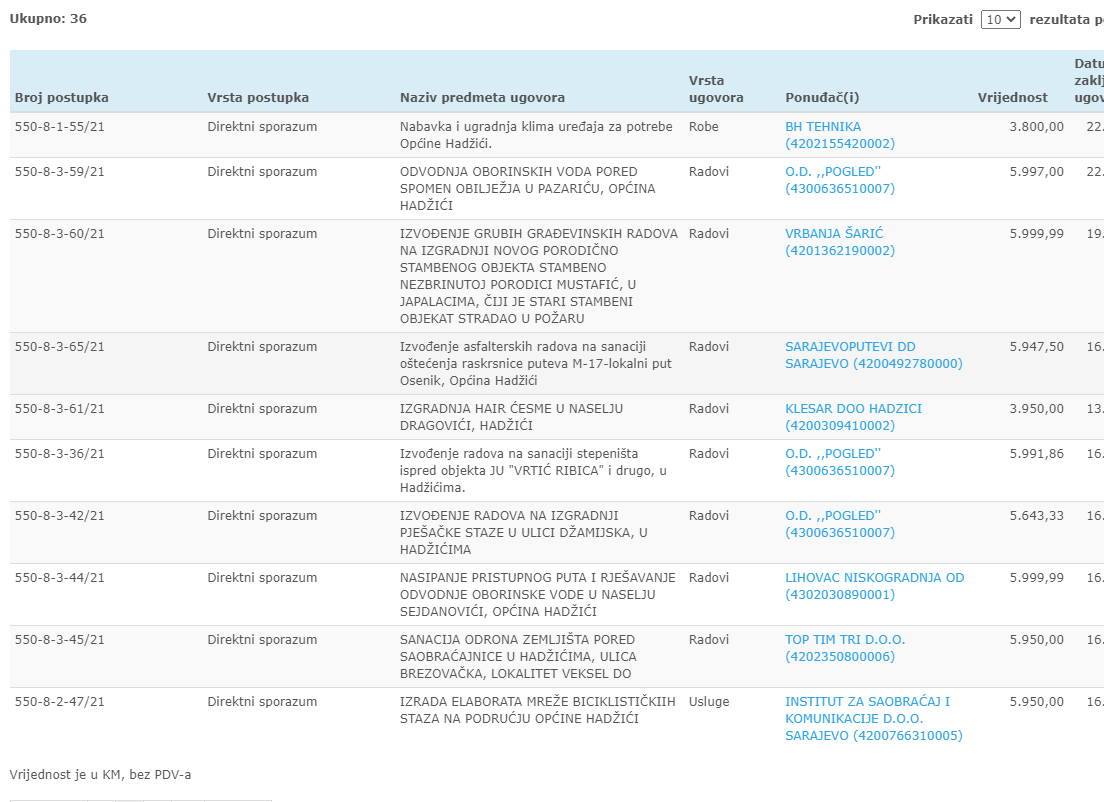Select procedure number 550-8-3-61/21
Viewport: 1104px width, 802px height.
pos(59,408)
